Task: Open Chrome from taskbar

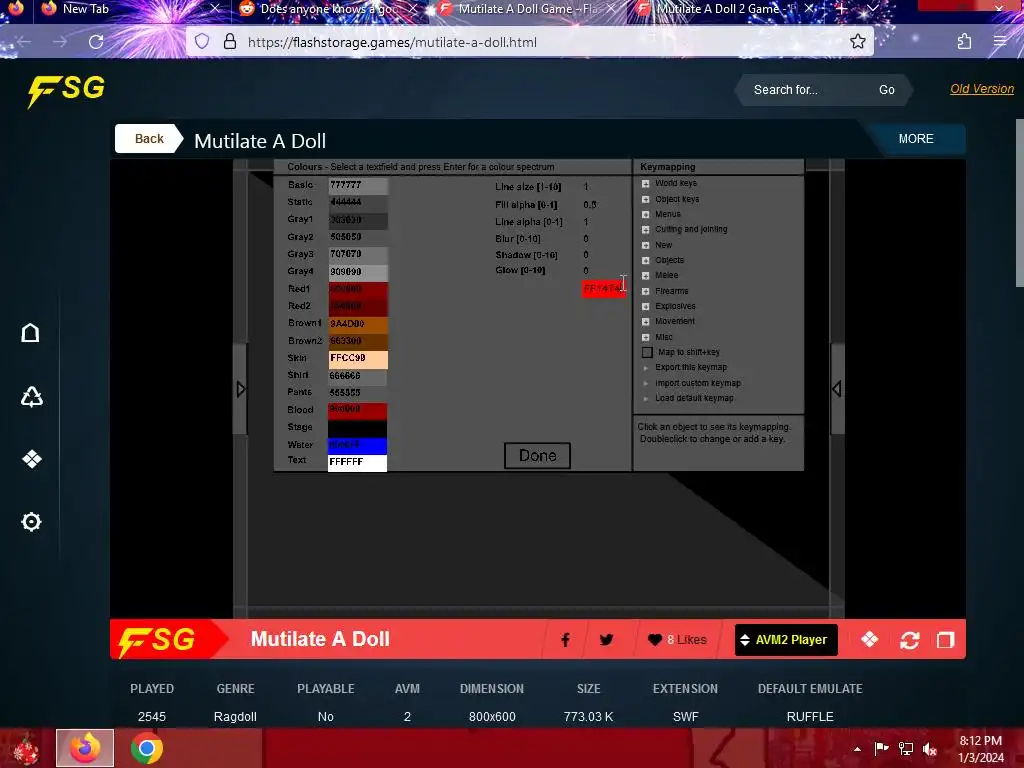Action: [x=147, y=748]
